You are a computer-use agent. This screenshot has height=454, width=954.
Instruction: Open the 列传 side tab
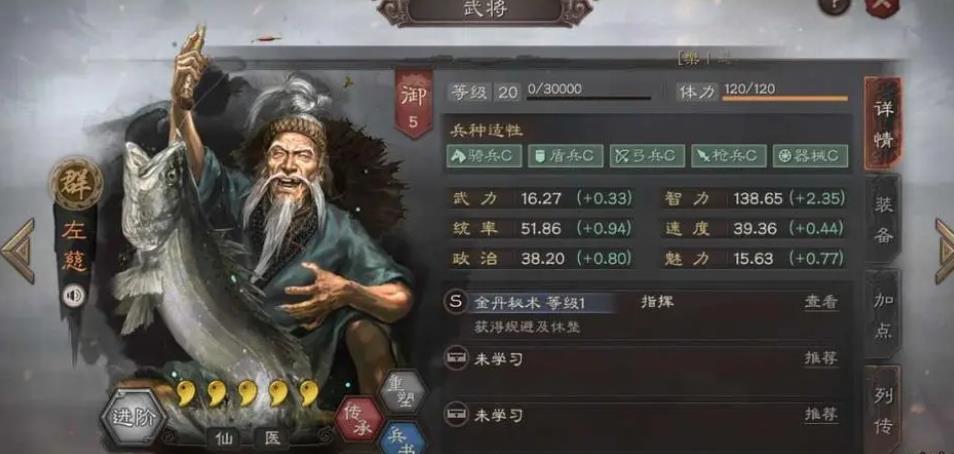(x=883, y=410)
